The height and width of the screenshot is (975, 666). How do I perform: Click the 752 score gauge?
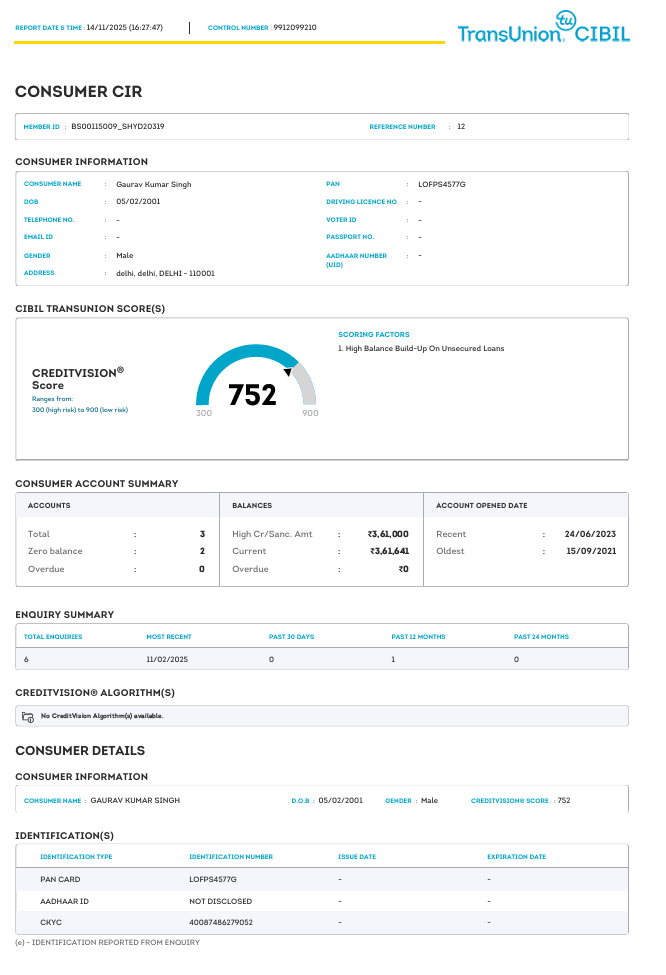[256, 379]
